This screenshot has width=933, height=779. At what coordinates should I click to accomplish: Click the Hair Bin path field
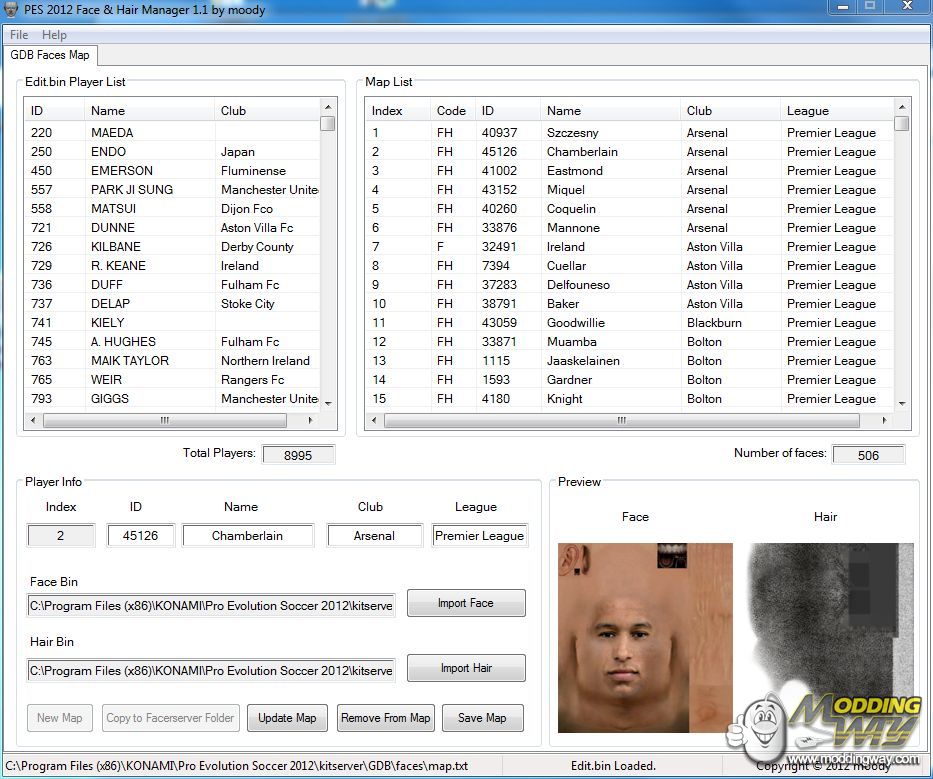coord(211,671)
